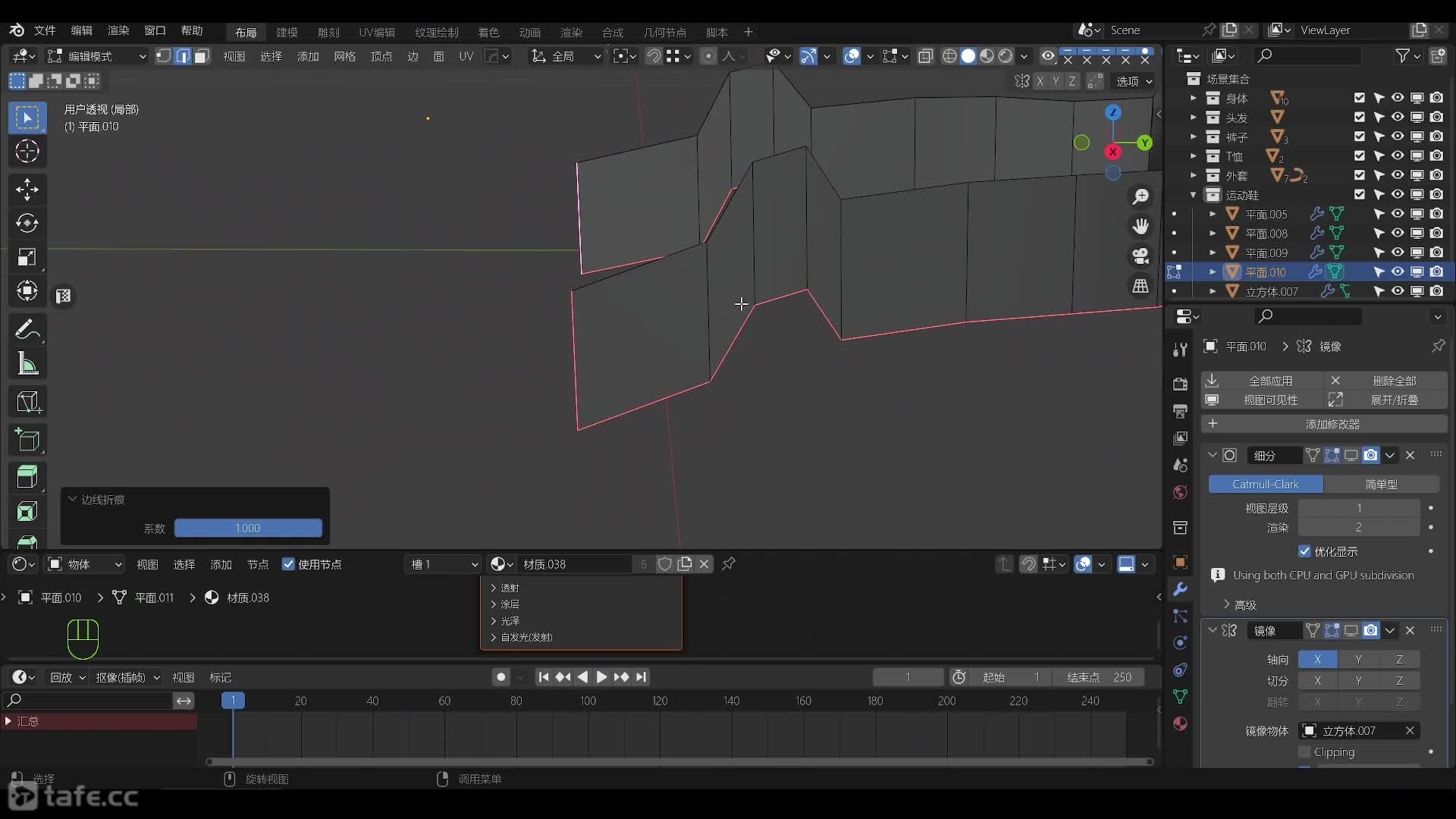Viewport: 1456px width, 819px height.
Task: Open the Object Data properties tab
Action: pyautogui.click(x=1180, y=696)
